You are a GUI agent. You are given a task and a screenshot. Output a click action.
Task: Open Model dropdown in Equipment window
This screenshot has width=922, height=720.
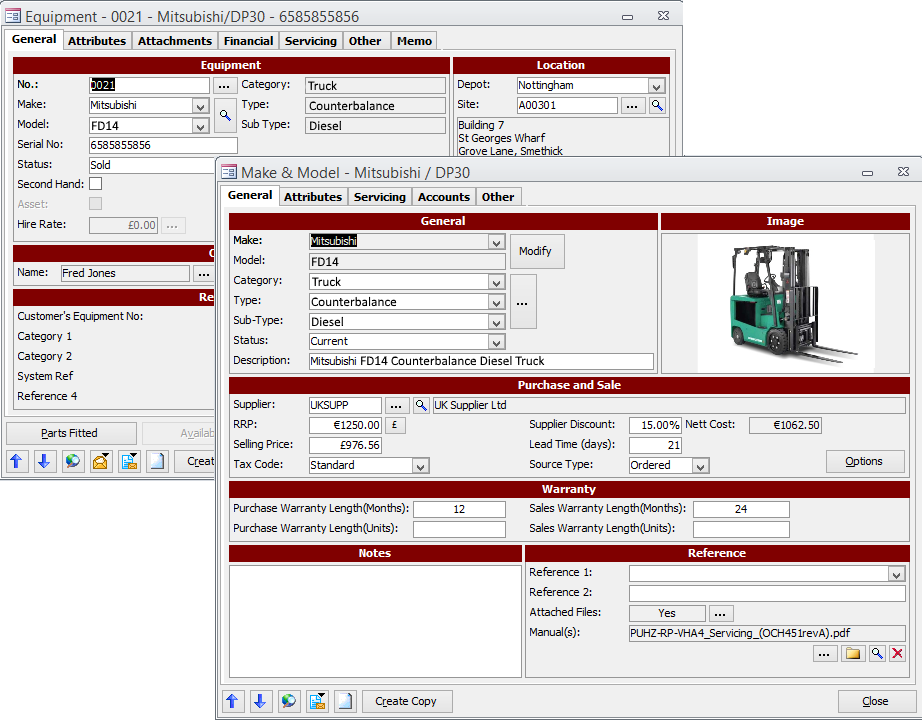(201, 126)
